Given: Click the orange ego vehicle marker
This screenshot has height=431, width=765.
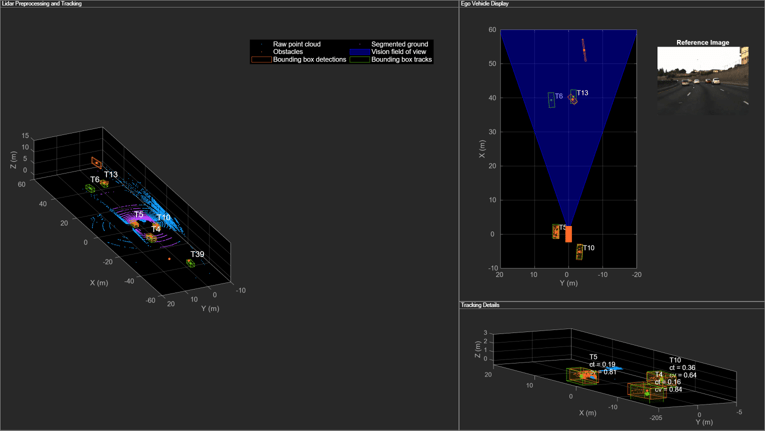Looking at the screenshot, I should [x=568, y=234].
